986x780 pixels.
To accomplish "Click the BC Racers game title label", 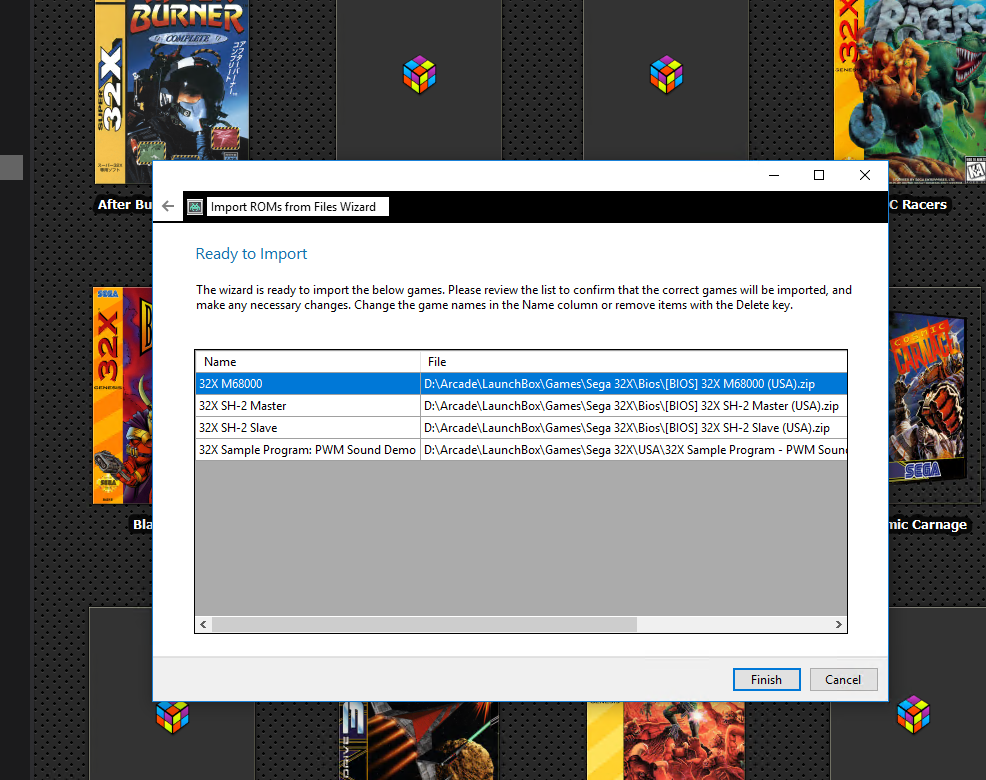I will click(918, 204).
